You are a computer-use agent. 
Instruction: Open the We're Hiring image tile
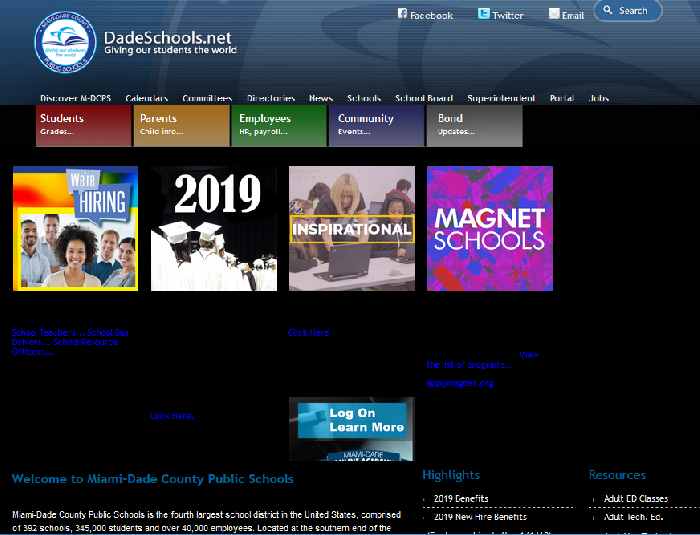tap(75, 228)
